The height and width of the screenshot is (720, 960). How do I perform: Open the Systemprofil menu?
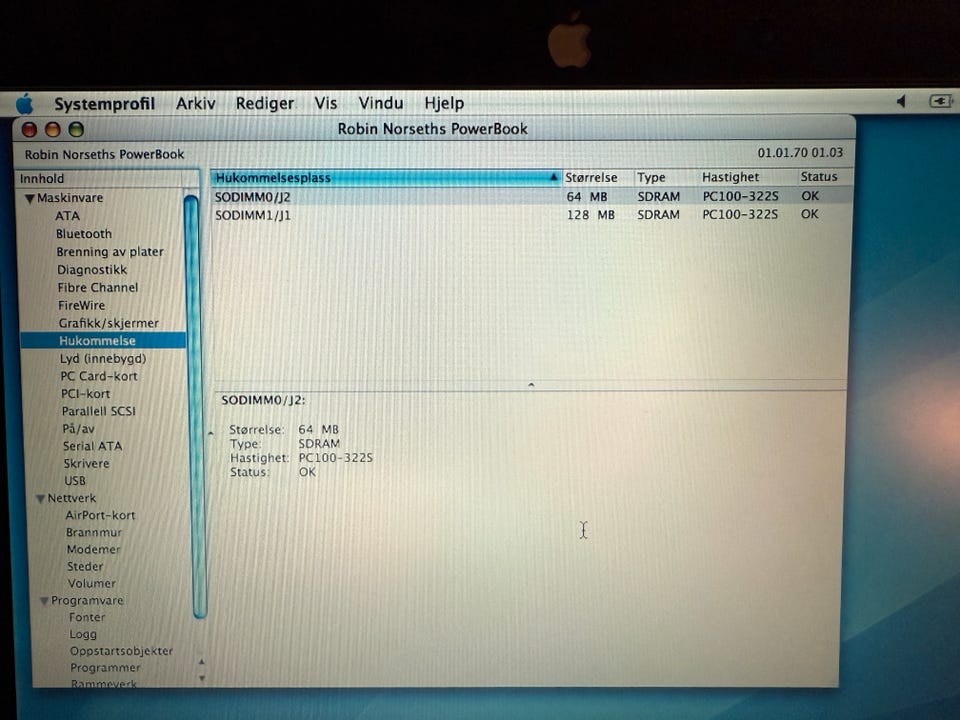pyautogui.click(x=104, y=103)
